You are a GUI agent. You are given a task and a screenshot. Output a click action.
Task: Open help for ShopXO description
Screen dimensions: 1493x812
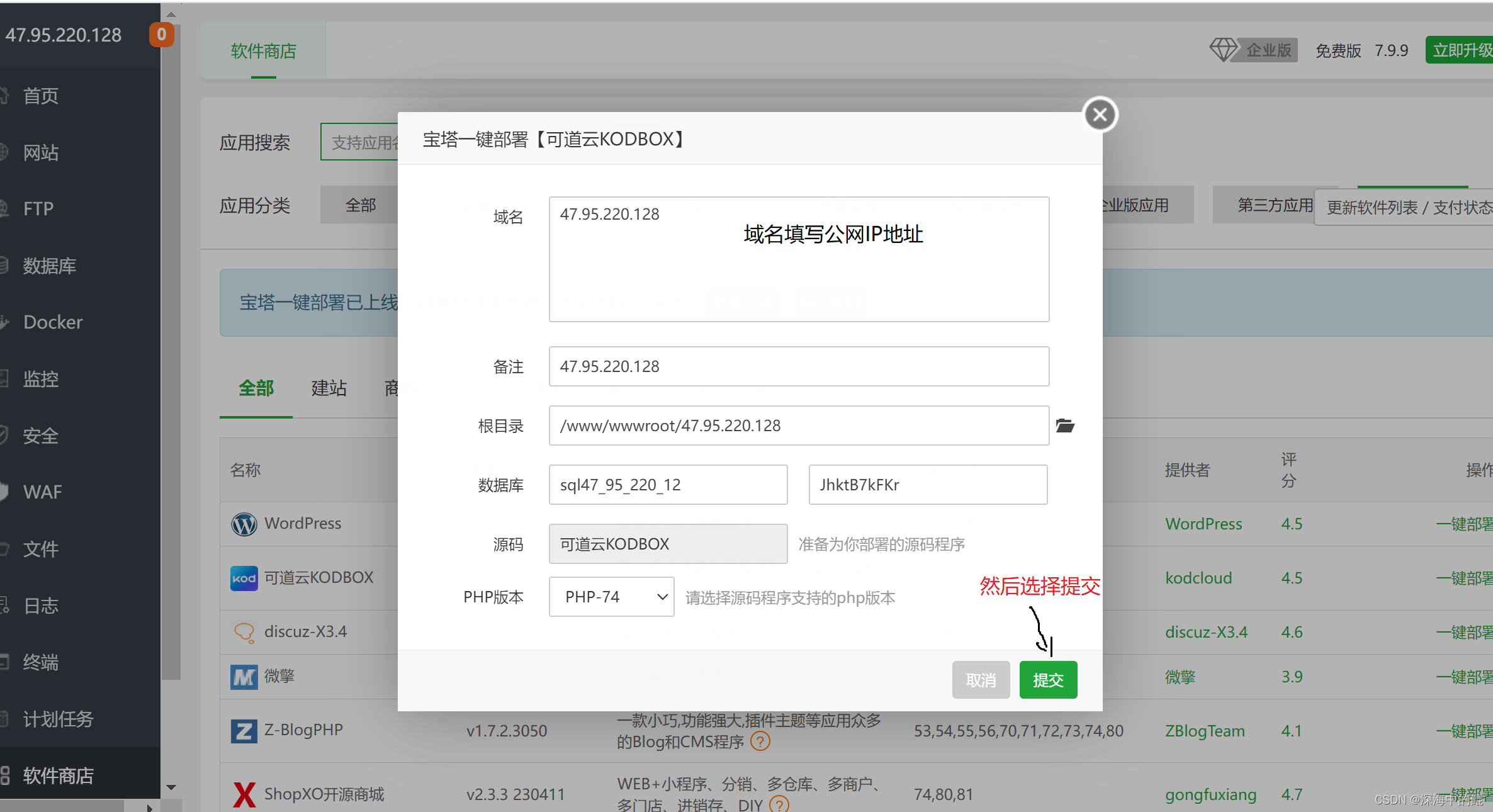pos(779,804)
